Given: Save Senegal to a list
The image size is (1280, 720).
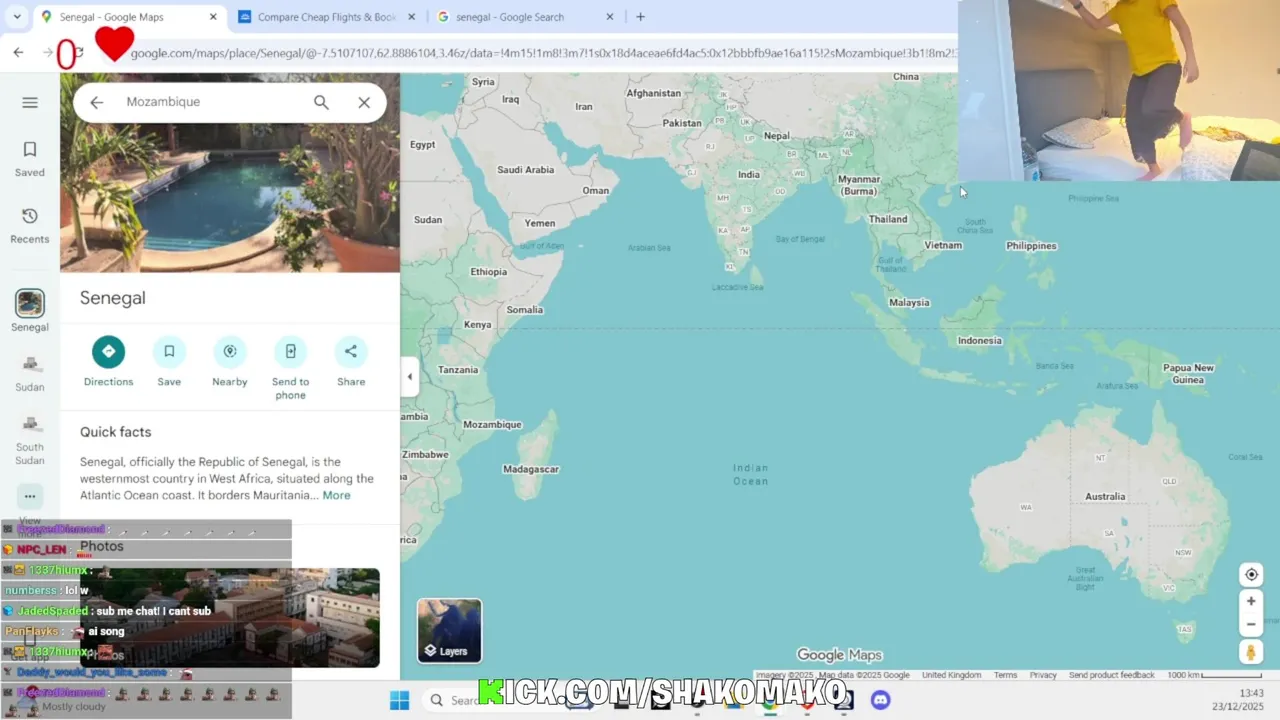Looking at the screenshot, I should coord(169,362).
